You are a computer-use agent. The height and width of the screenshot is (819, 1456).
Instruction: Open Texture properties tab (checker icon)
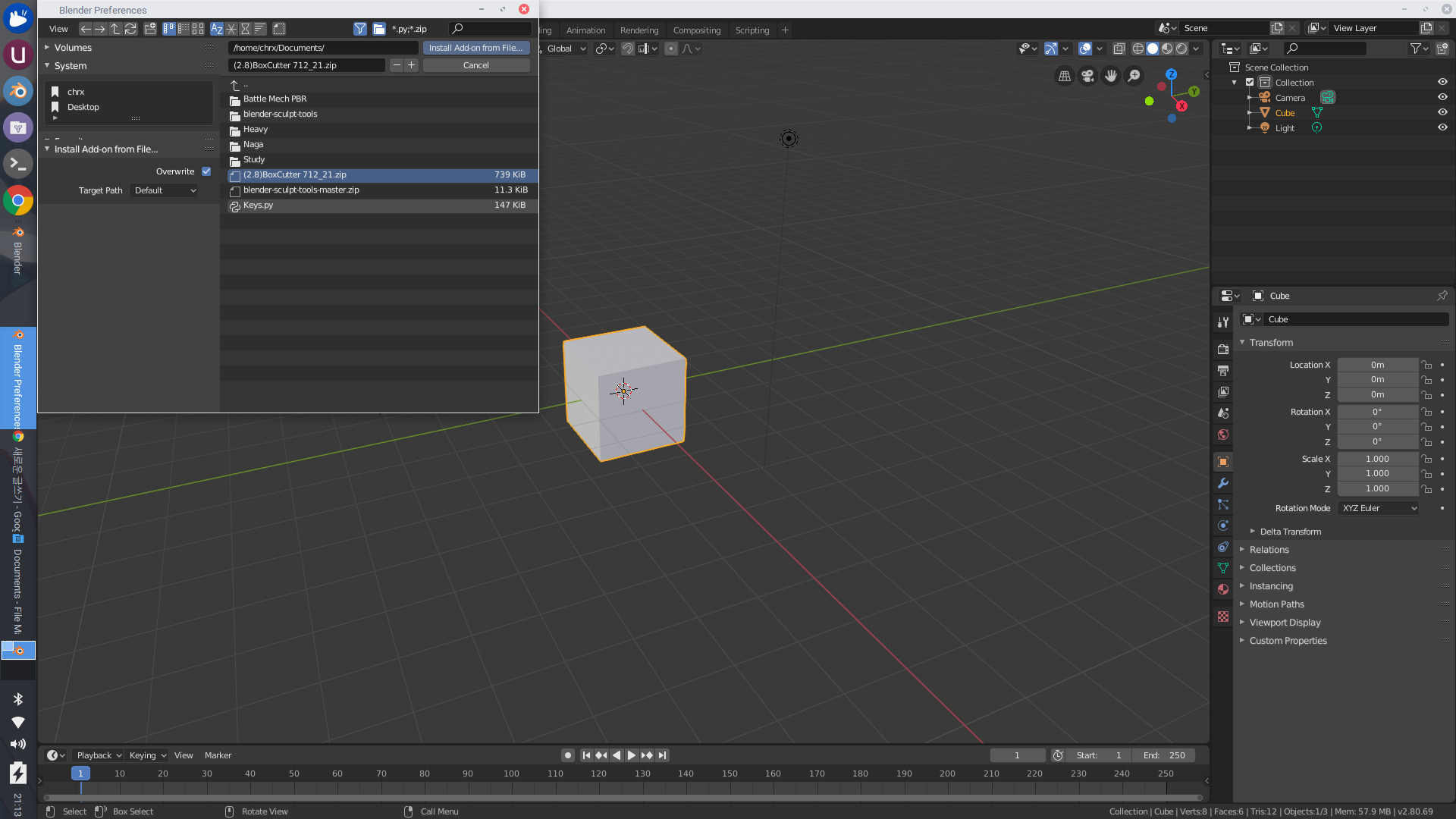1223,617
